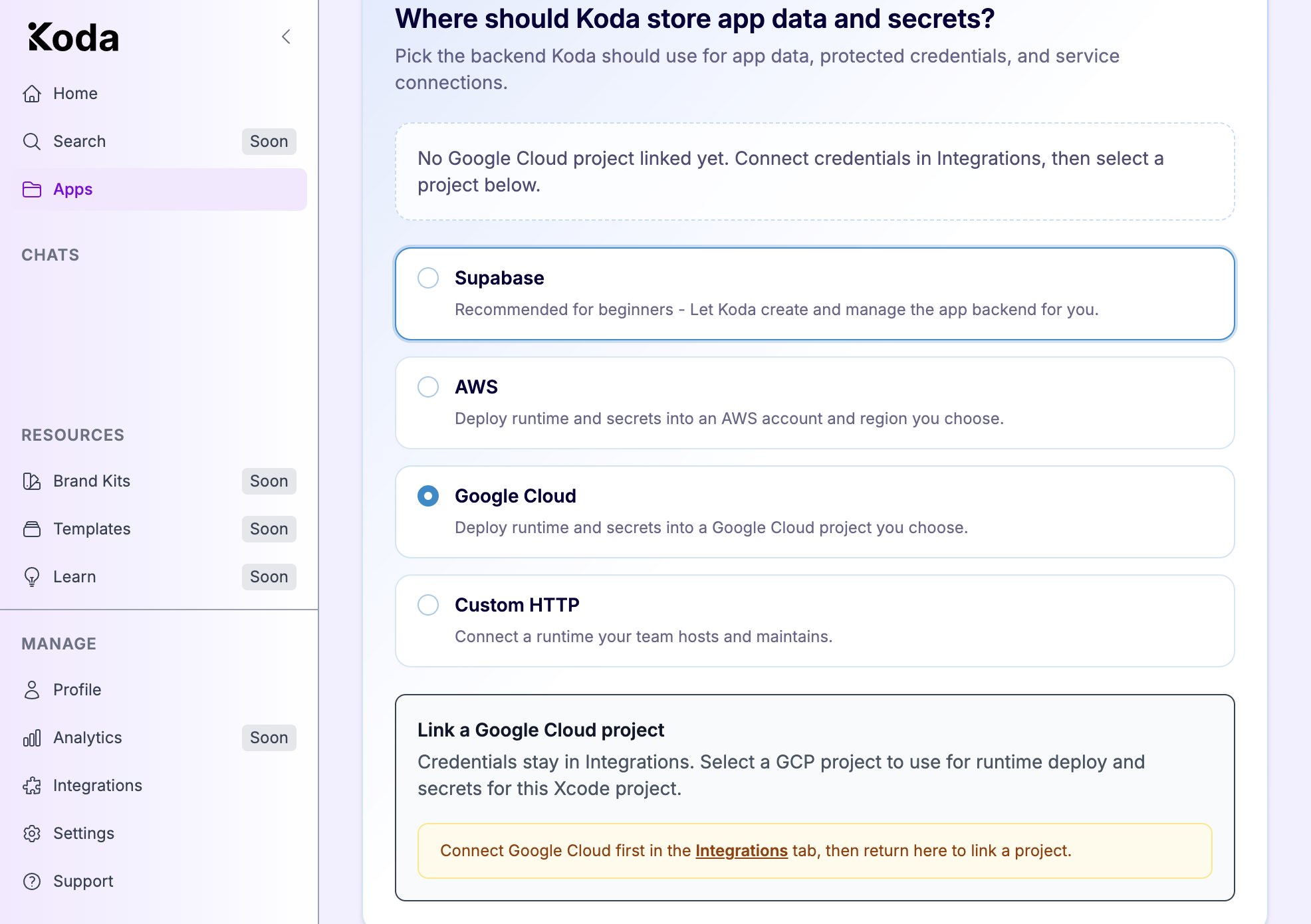Open the Home menu item

[159, 94]
